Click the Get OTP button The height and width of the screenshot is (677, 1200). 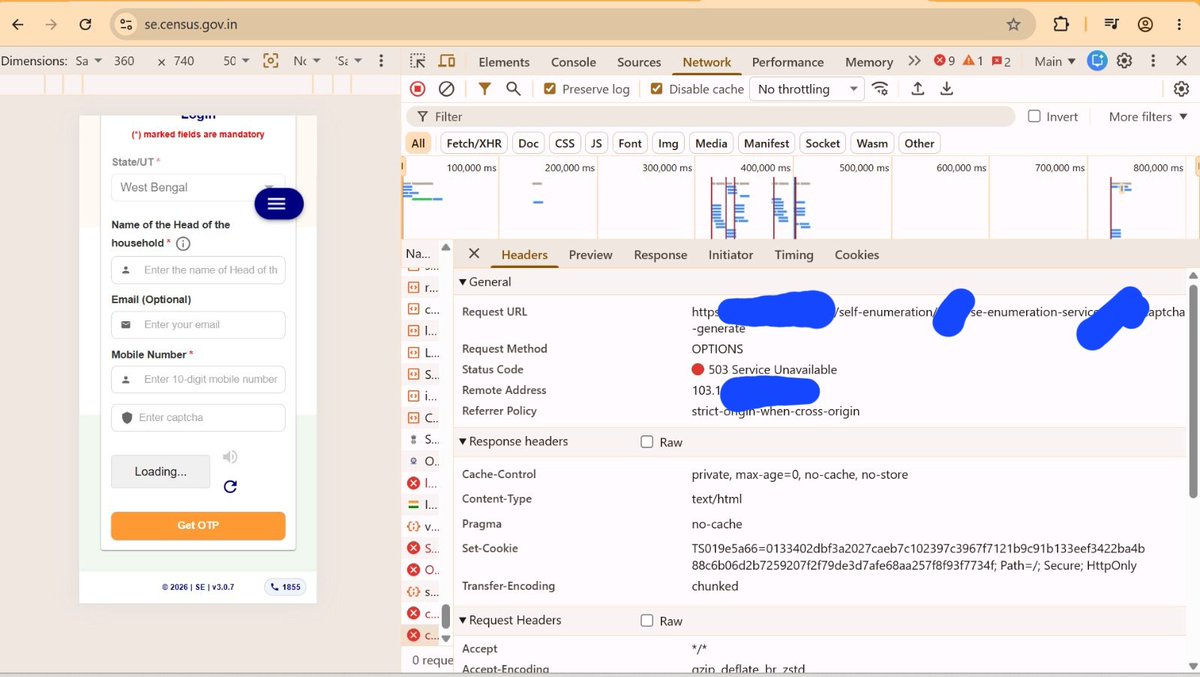pyautogui.click(x=198, y=526)
